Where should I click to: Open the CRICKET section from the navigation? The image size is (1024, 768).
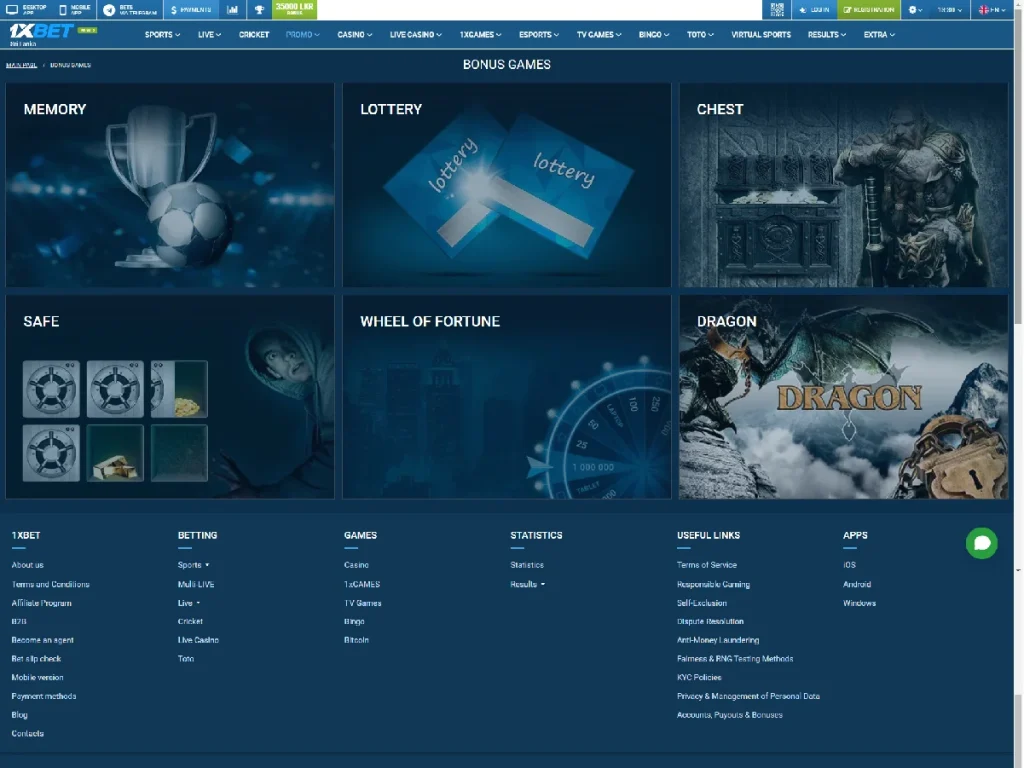(x=253, y=34)
